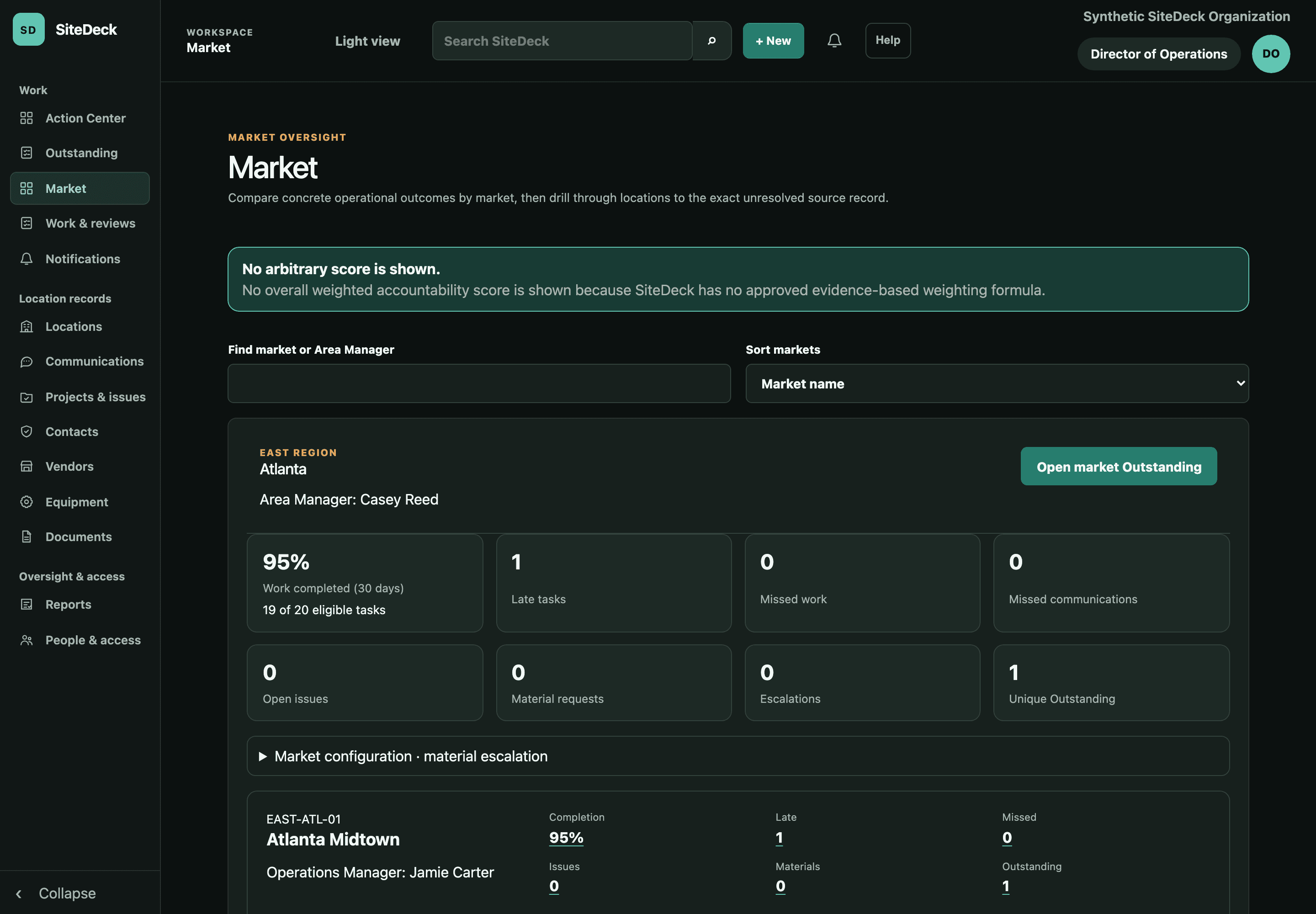This screenshot has width=1316, height=914.
Task: Open the top bar notification bell
Action: [x=834, y=40]
